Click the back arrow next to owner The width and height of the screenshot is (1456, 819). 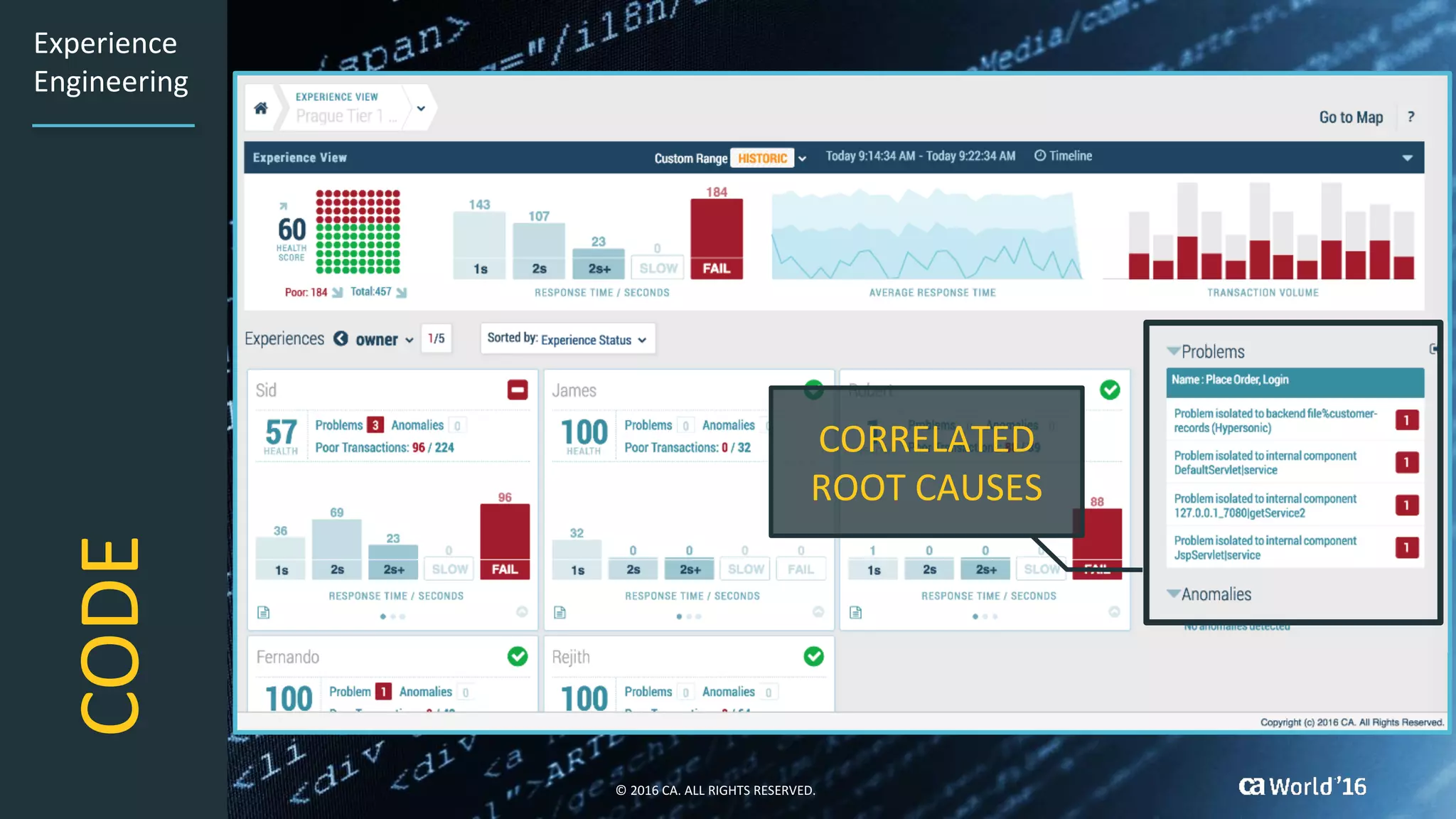tap(341, 338)
